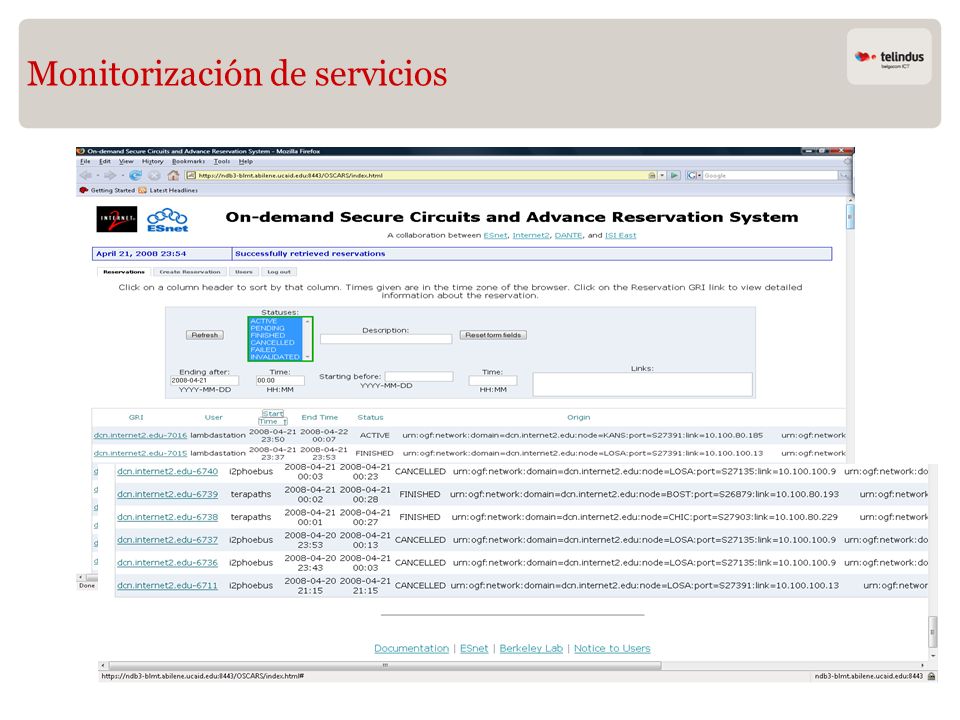Viewport: 960px width, 720px height.
Task: Click the Google search engine icon
Action: (x=692, y=175)
